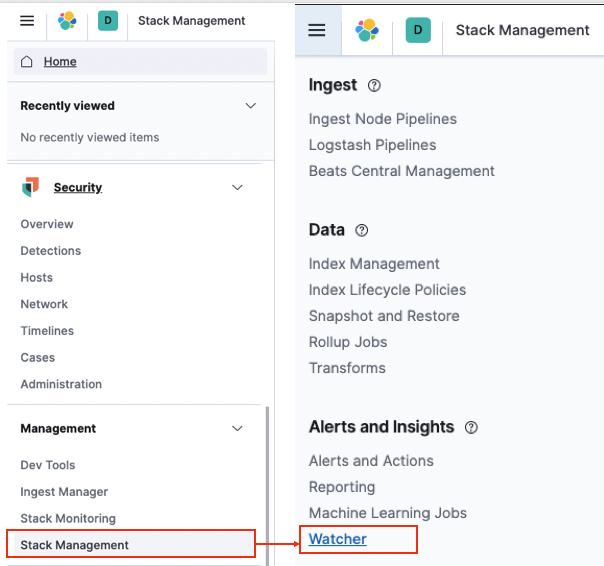
Task: Click the Management heading text
Action: [x=58, y=428]
